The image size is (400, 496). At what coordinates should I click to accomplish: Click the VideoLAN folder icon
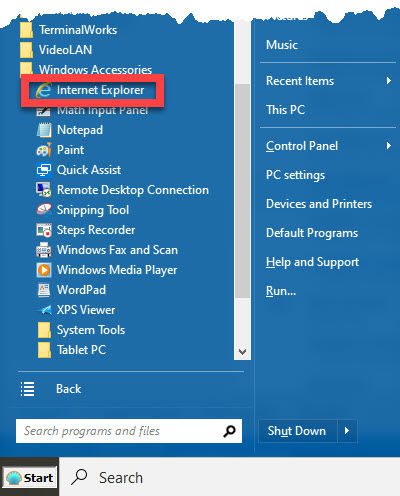pyautogui.click(x=26, y=50)
